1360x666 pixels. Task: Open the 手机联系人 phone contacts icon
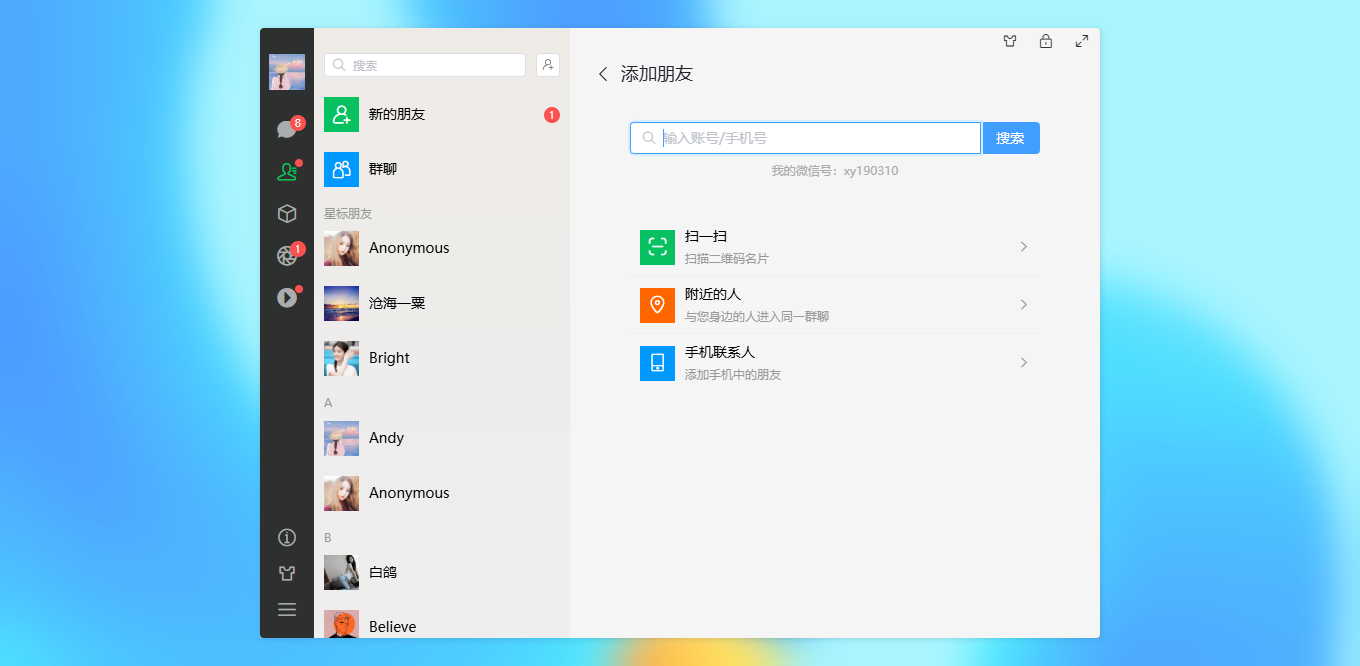[657, 363]
